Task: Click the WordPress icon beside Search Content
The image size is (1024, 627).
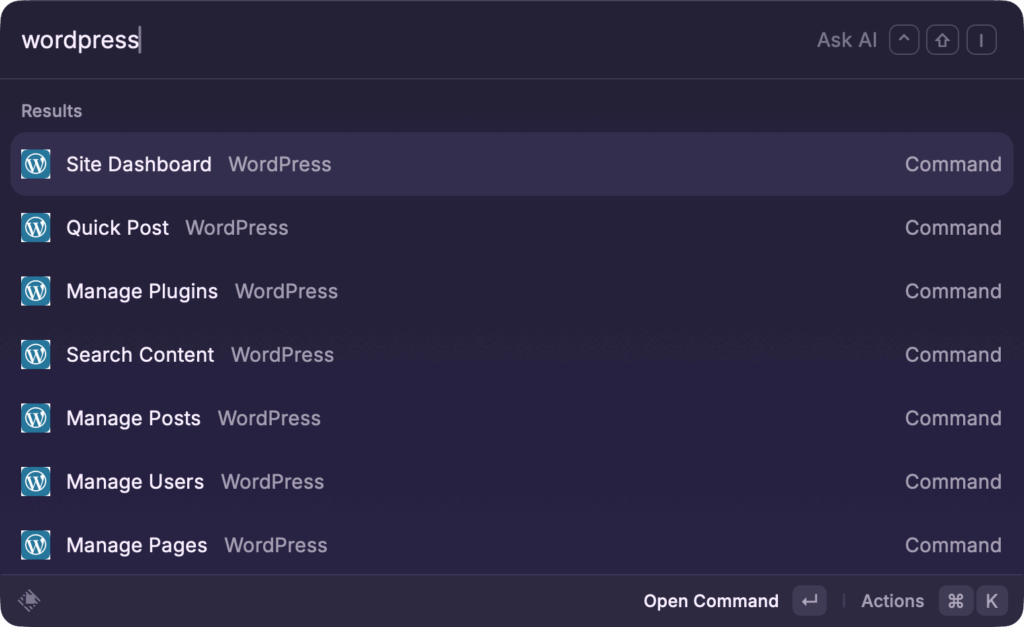Action: point(36,354)
